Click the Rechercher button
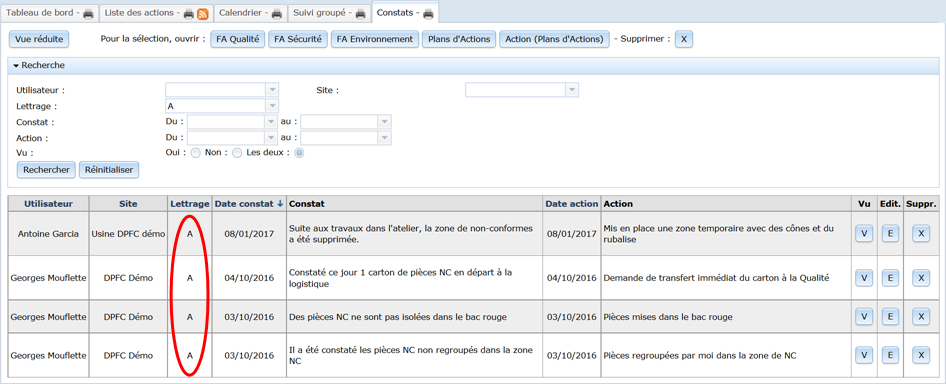Screen dimensions: 946x384 tap(46, 170)
